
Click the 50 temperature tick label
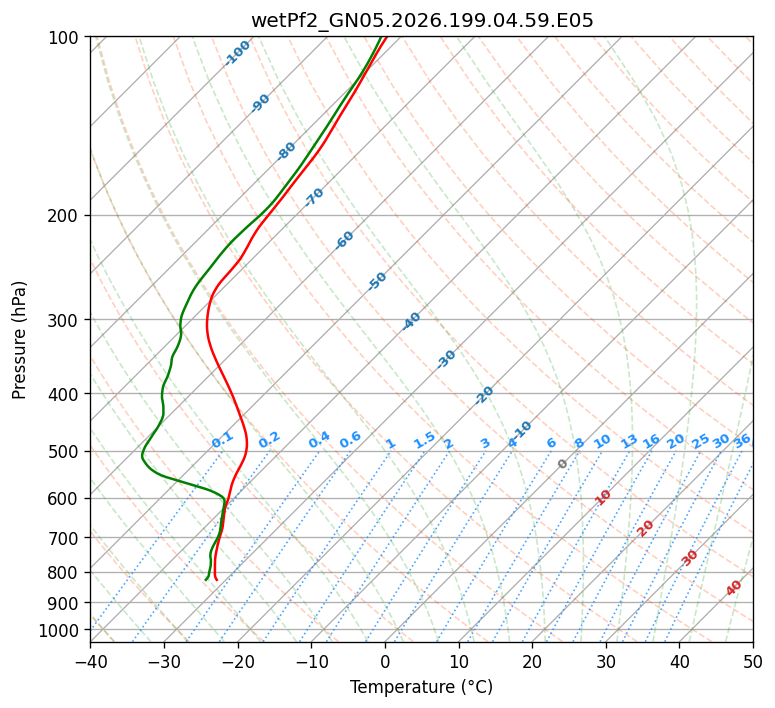coord(753,661)
